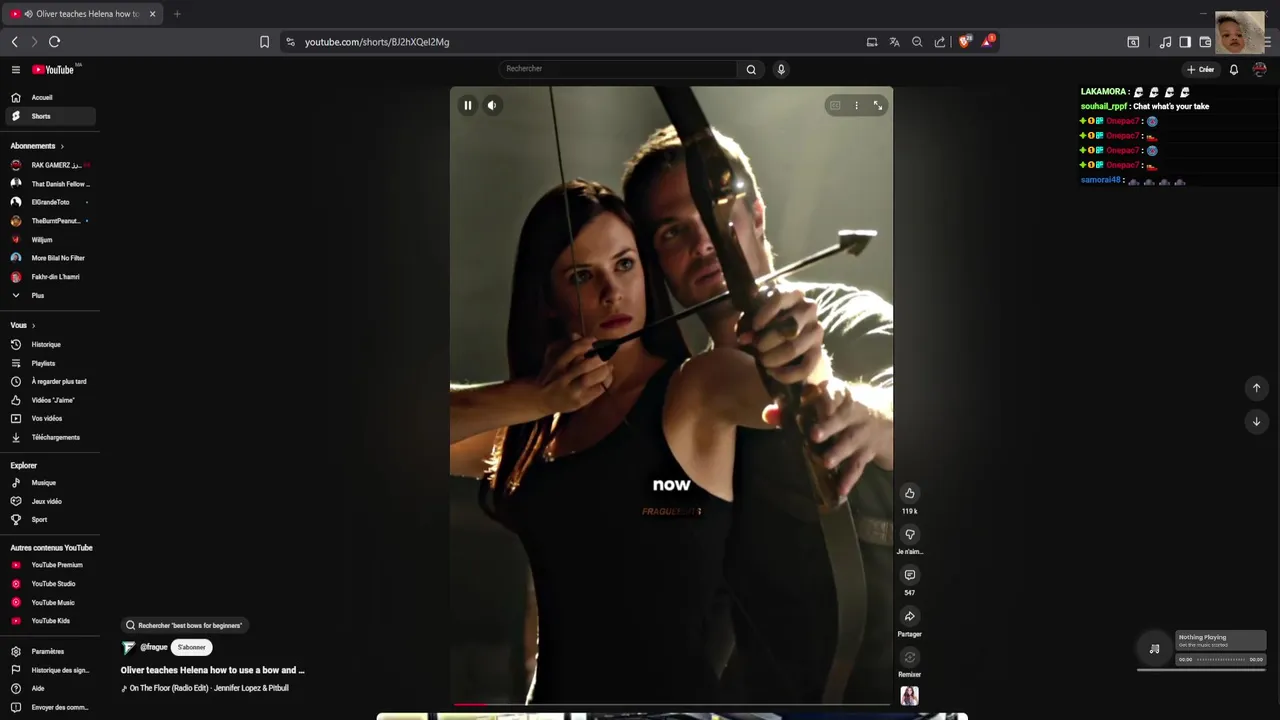Image resolution: width=1280 pixels, height=720 pixels.
Task: Open Historique in the sidebar
Action: pyautogui.click(x=50, y=344)
